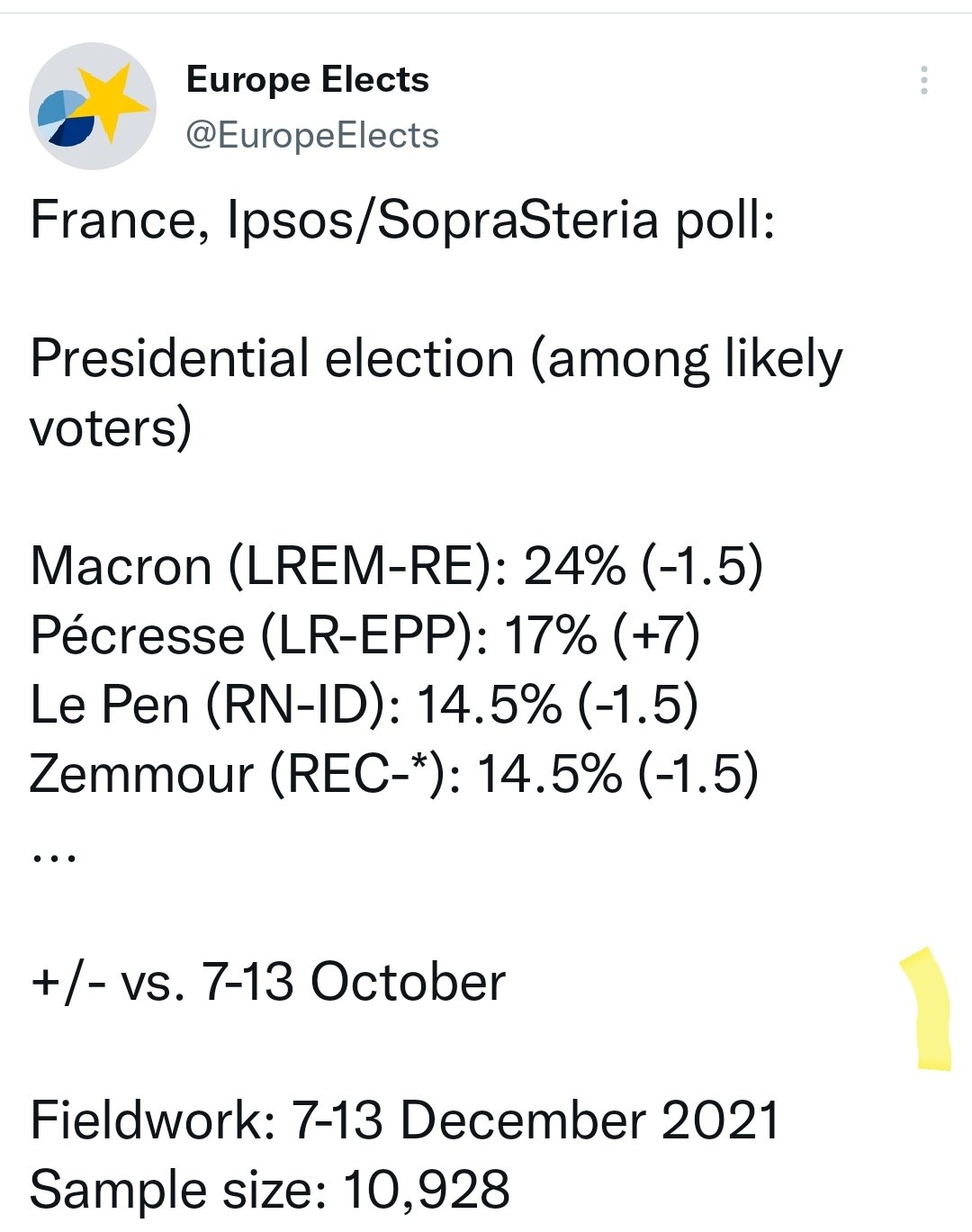Click the yellow highlighter mark

coord(929,1009)
